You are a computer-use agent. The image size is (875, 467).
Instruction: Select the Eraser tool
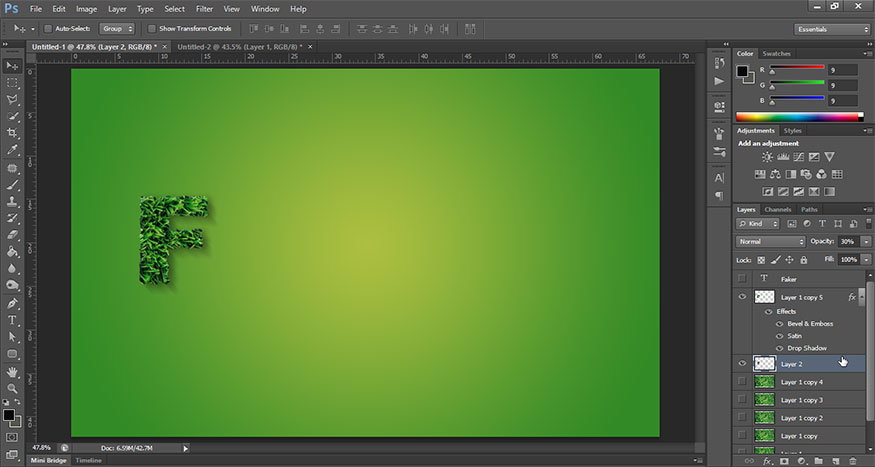tap(12, 235)
